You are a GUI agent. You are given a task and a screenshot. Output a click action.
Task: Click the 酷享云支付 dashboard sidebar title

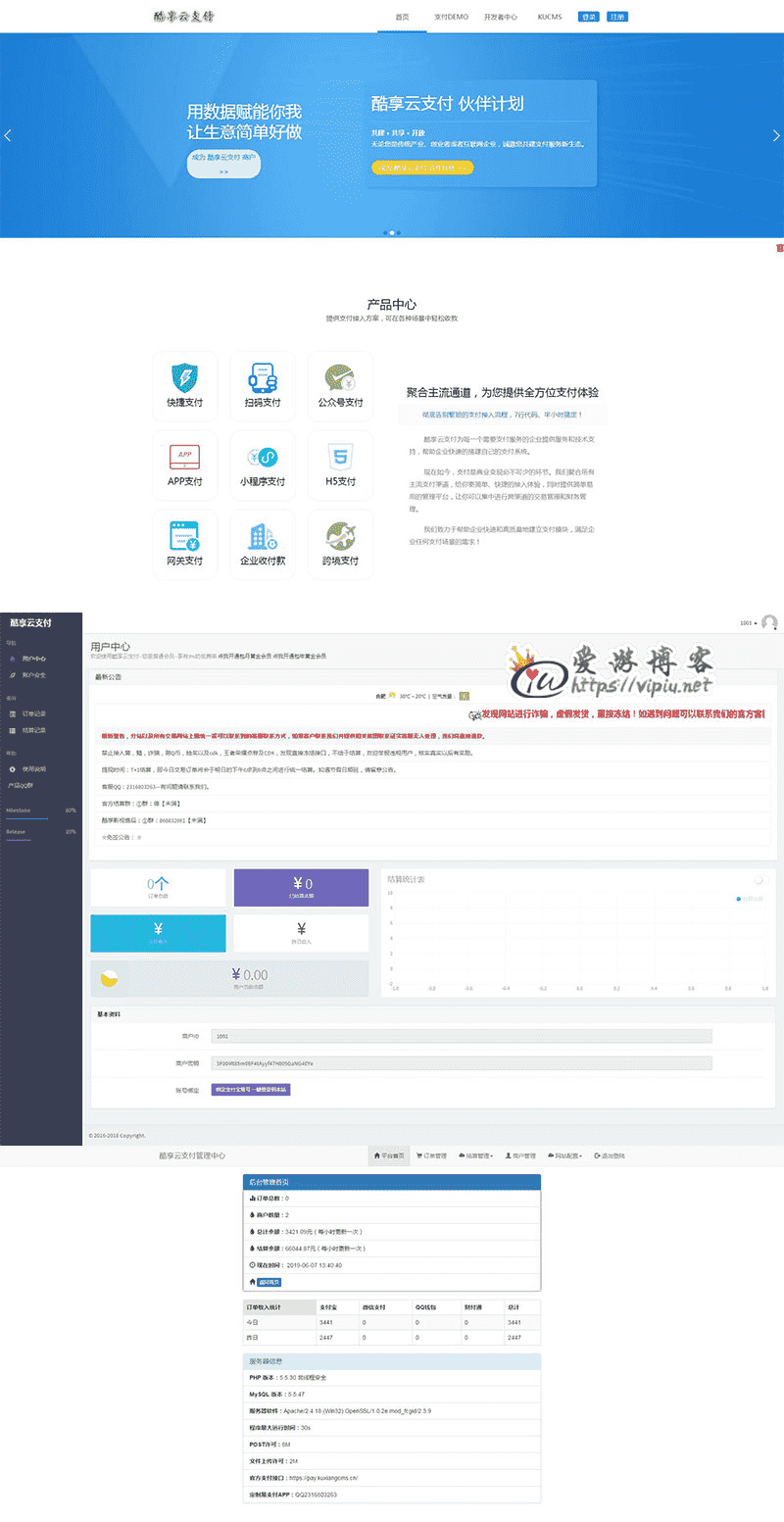click(30, 622)
